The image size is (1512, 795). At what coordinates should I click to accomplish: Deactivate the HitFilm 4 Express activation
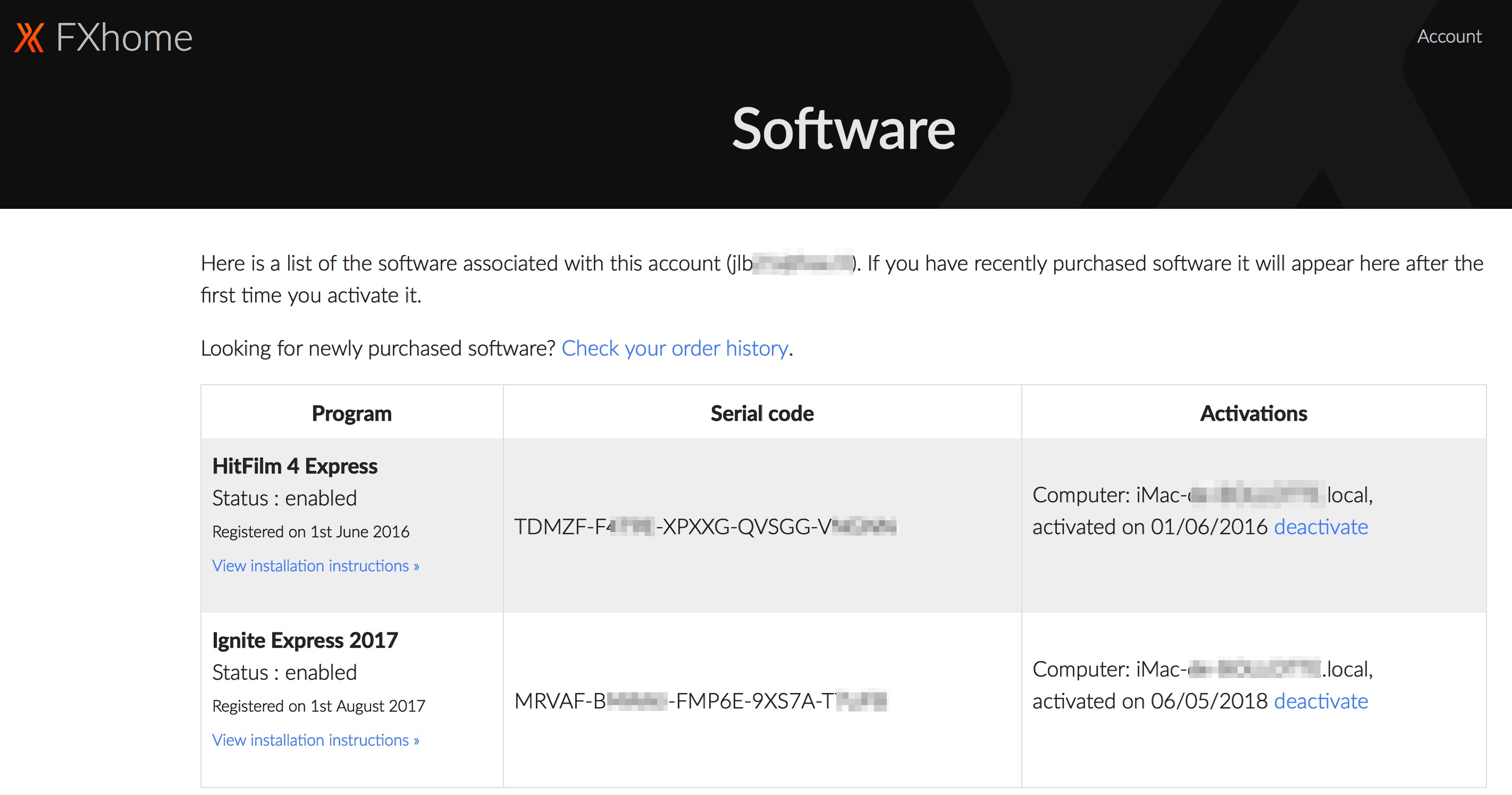click(1321, 527)
